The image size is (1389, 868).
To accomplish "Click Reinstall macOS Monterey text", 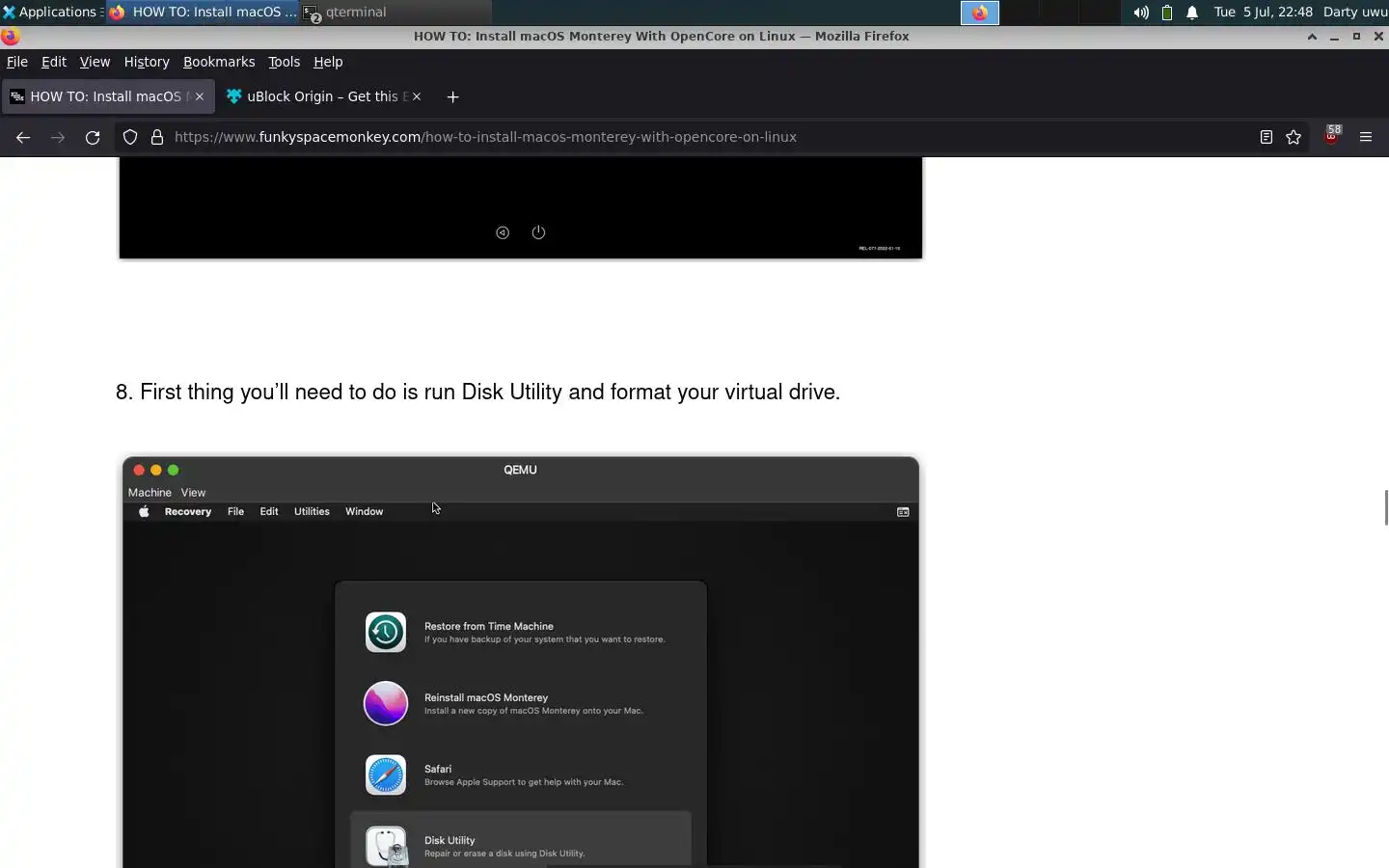I will [x=486, y=697].
